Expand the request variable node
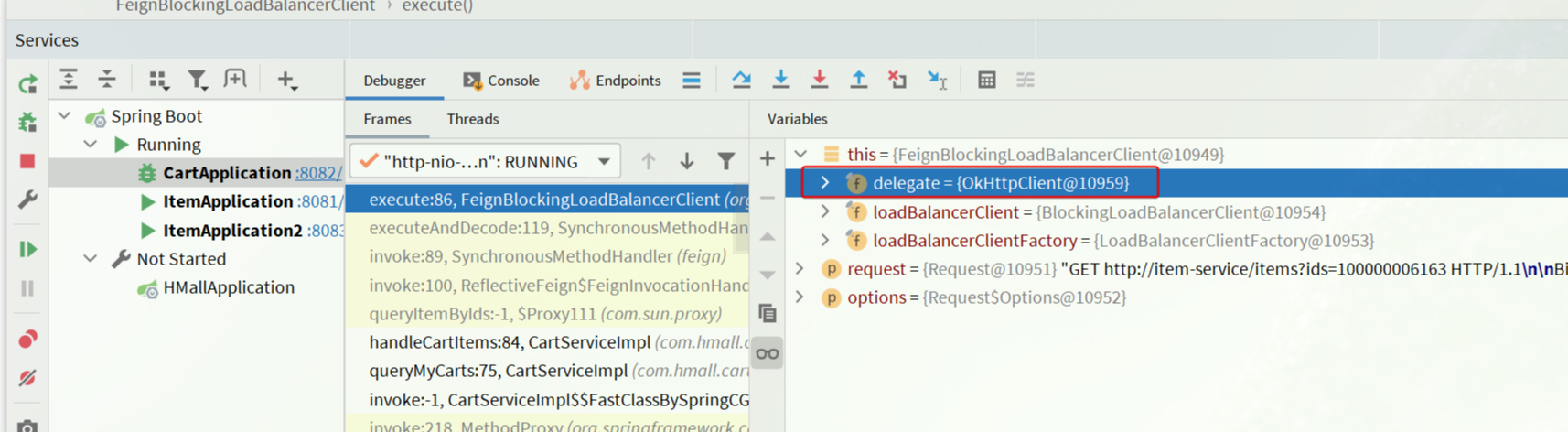The image size is (1568, 432). point(800,269)
